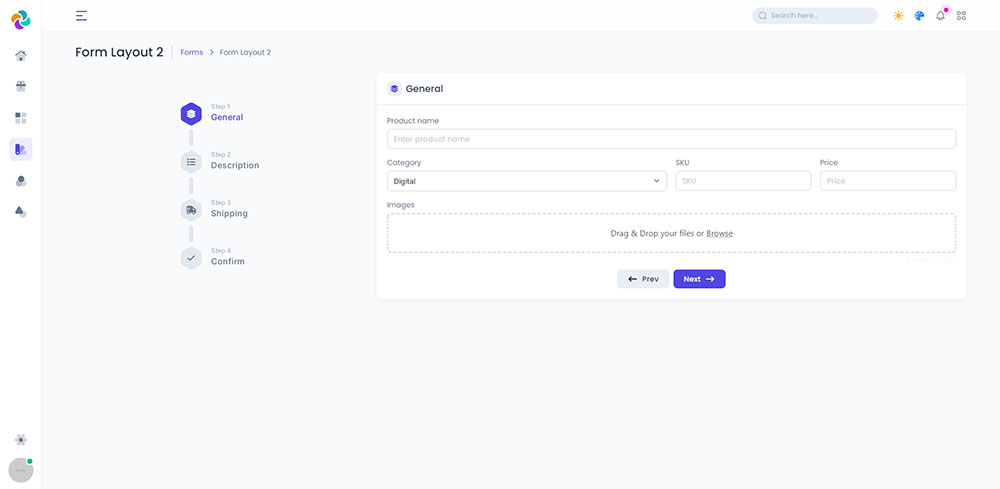The width and height of the screenshot is (1000, 489).
Task: Open the gift box sidebar icon
Action: [21, 86]
